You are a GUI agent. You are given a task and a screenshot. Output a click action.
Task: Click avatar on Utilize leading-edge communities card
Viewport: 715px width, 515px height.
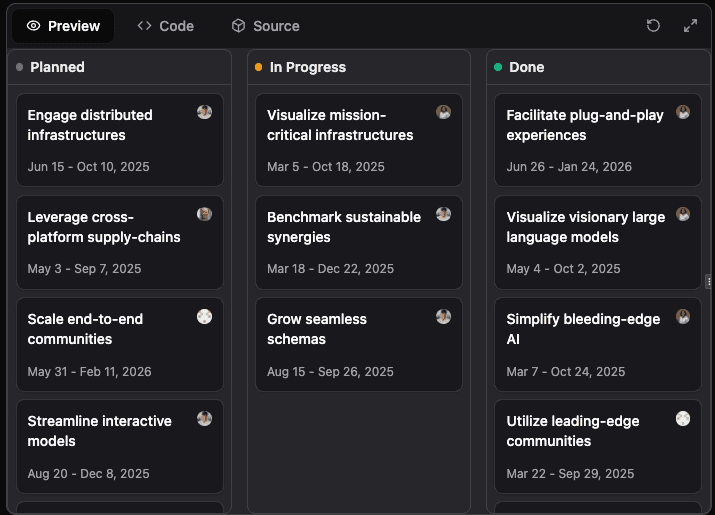(x=684, y=418)
